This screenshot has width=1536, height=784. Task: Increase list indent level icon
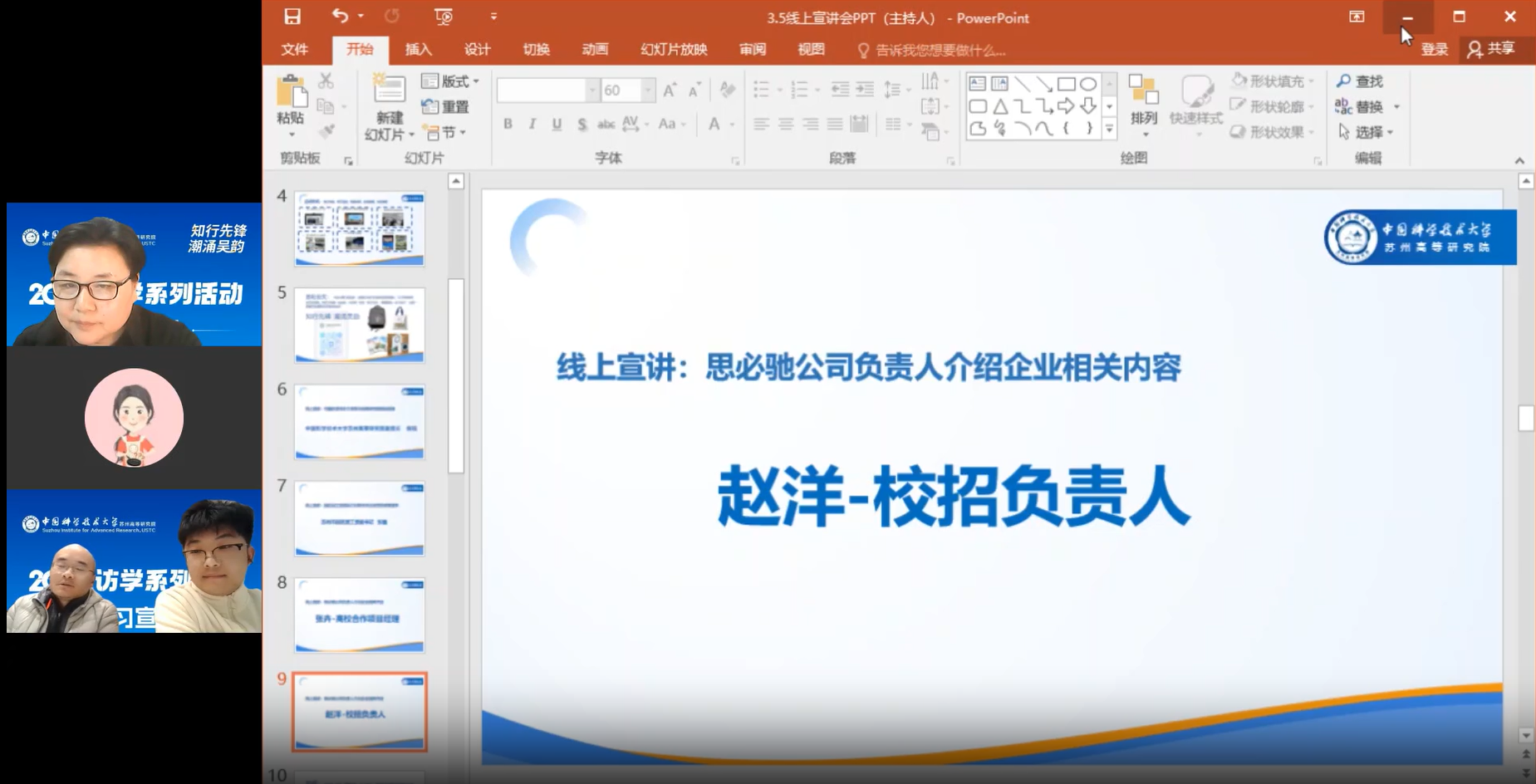click(865, 90)
